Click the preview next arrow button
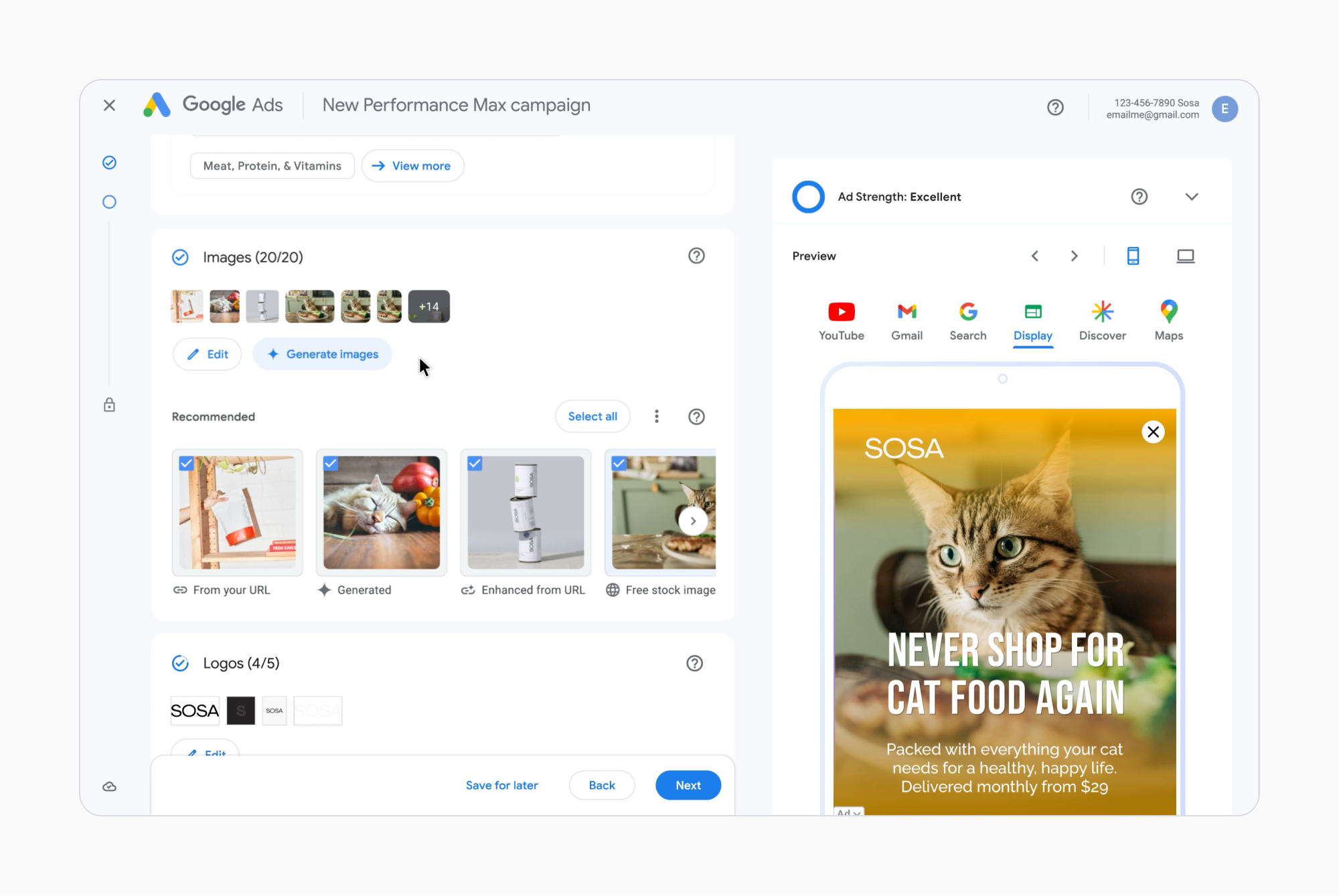The height and width of the screenshot is (896, 1339). pos(1074,255)
